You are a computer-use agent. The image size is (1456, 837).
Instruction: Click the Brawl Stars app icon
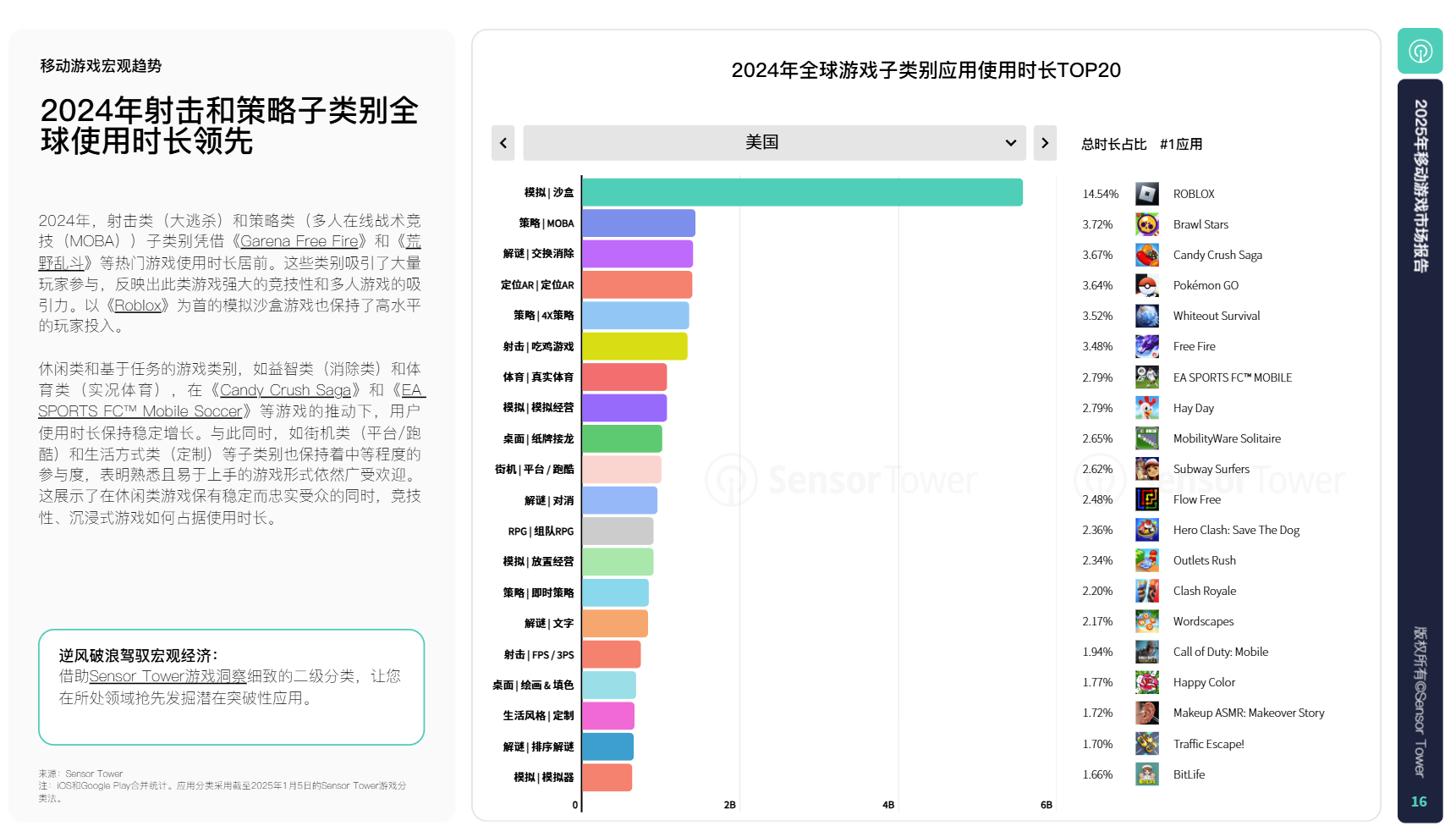click(x=1146, y=224)
